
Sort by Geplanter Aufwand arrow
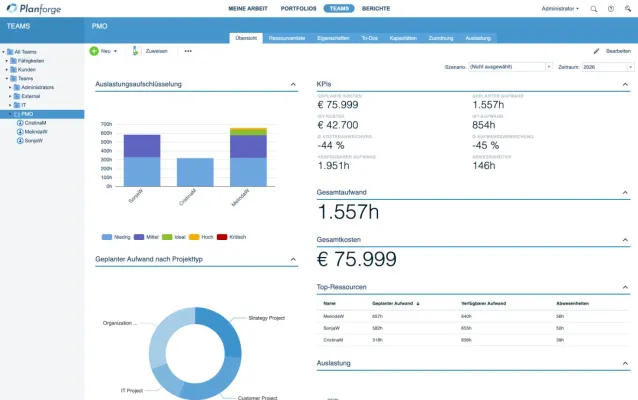[x=418, y=304]
